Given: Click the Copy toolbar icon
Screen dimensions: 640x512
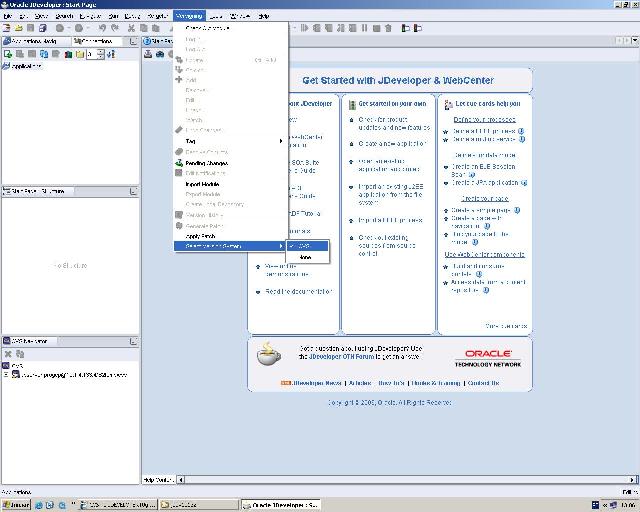Looking at the screenshot, I should click(144, 28).
